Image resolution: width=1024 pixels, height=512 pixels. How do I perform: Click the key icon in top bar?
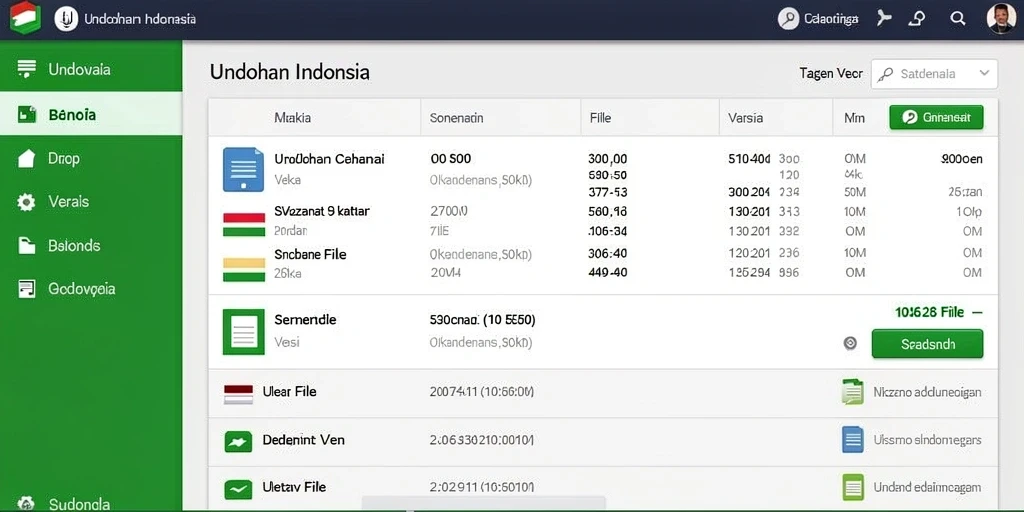[x=917, y=18]
